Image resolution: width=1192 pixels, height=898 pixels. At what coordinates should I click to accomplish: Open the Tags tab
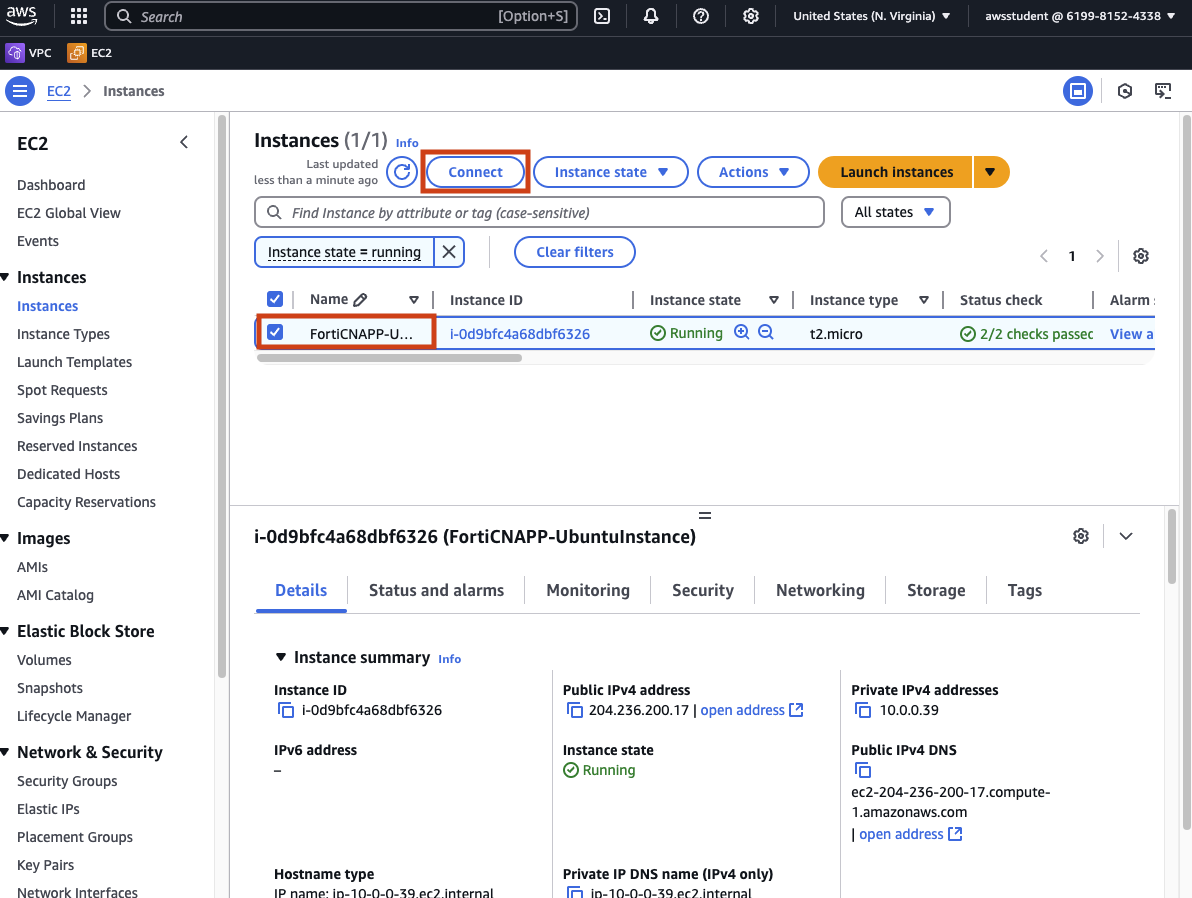(x=1024, y=590)
